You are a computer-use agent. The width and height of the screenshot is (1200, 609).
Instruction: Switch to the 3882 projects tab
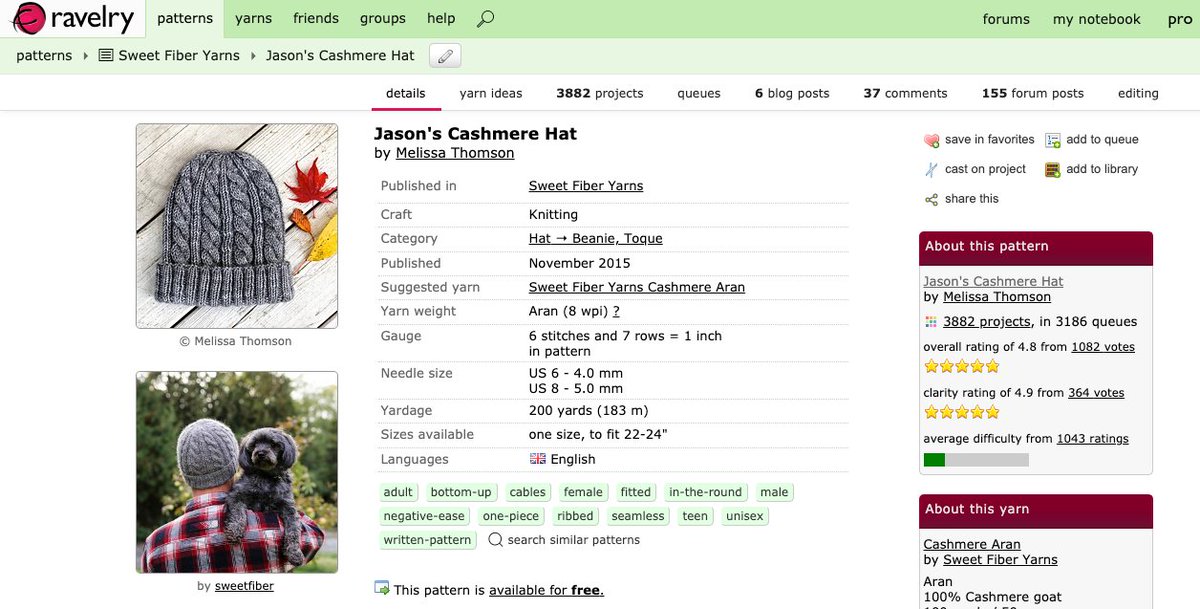(x=600, y=94)
